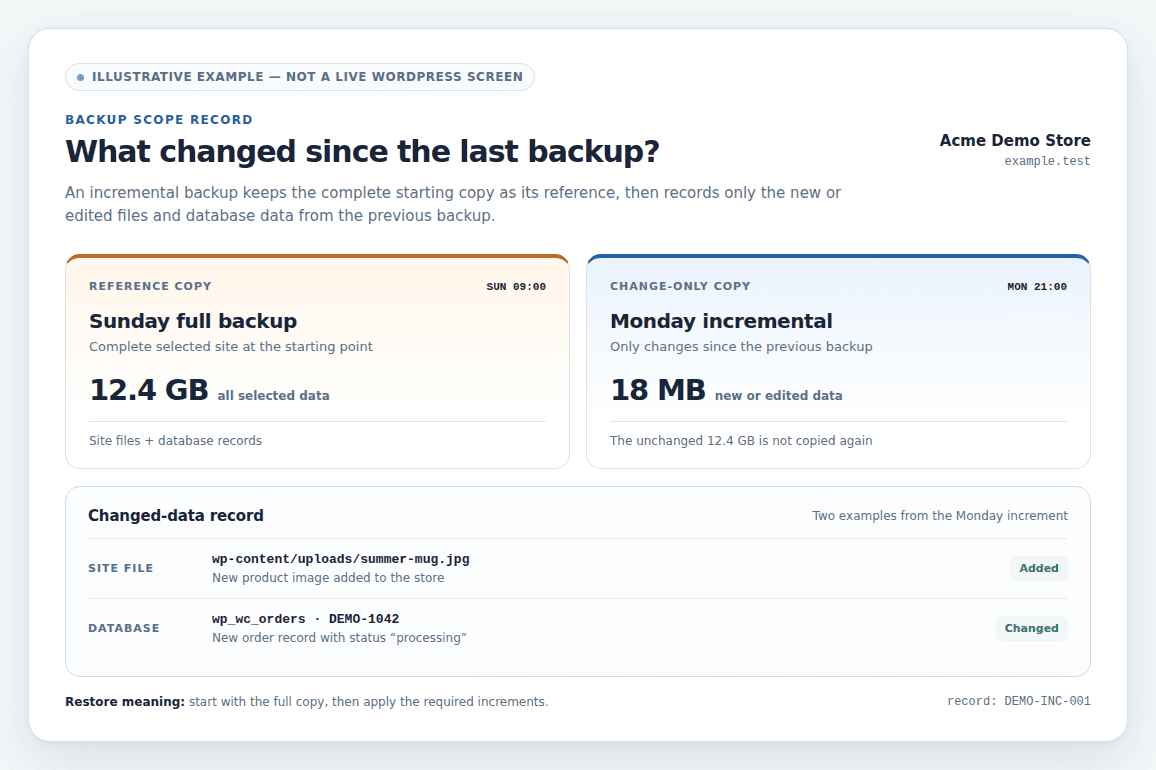Click the '12.4 GB' size value

click(x=149, y=389)
